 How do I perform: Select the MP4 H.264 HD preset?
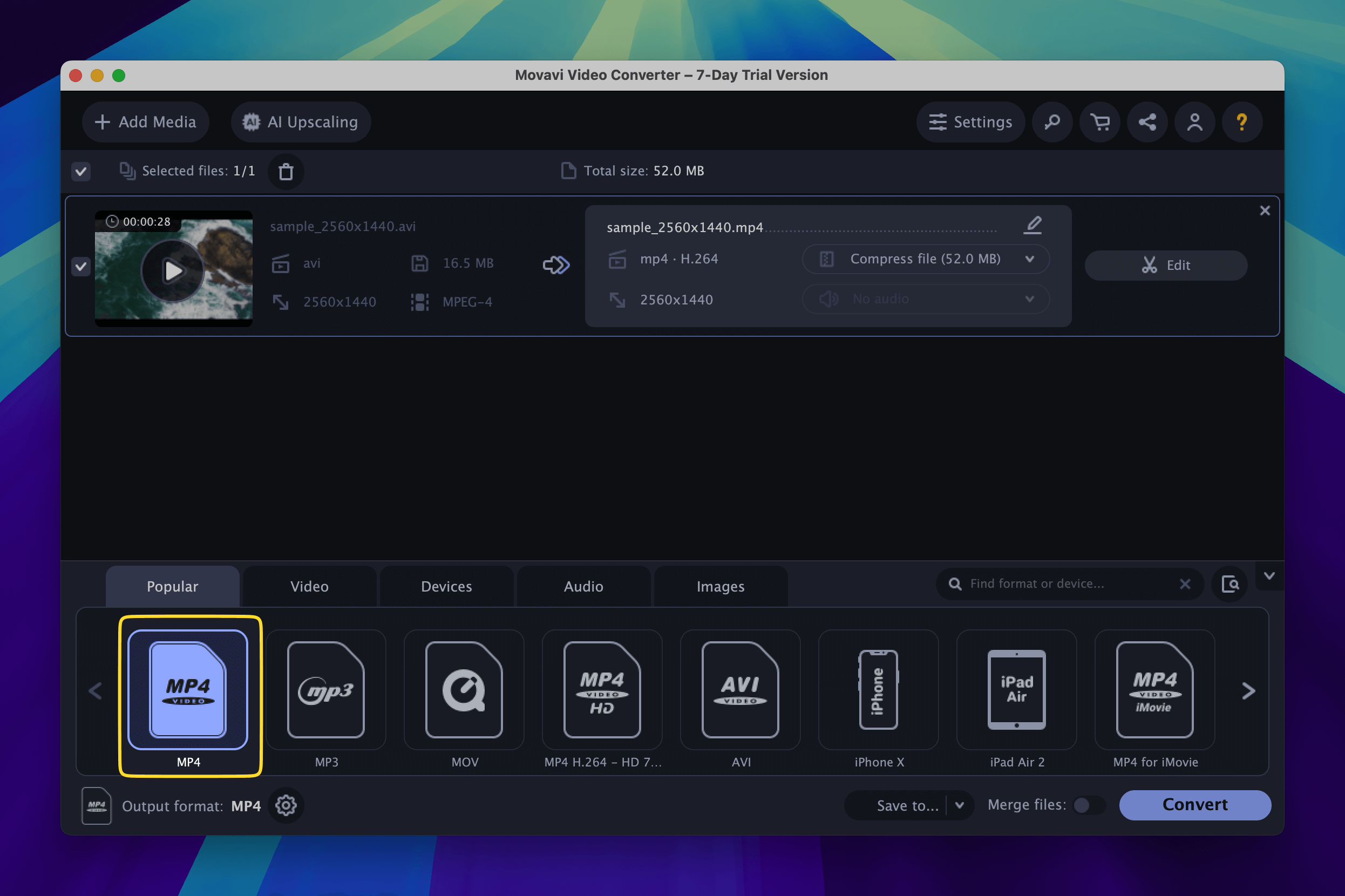[x=602, y=690]
